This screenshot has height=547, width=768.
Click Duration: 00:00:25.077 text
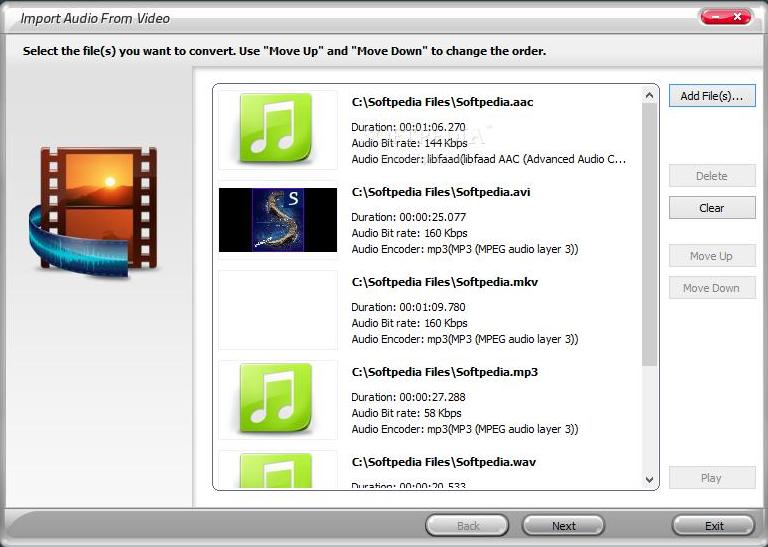(x=408, y=217)
